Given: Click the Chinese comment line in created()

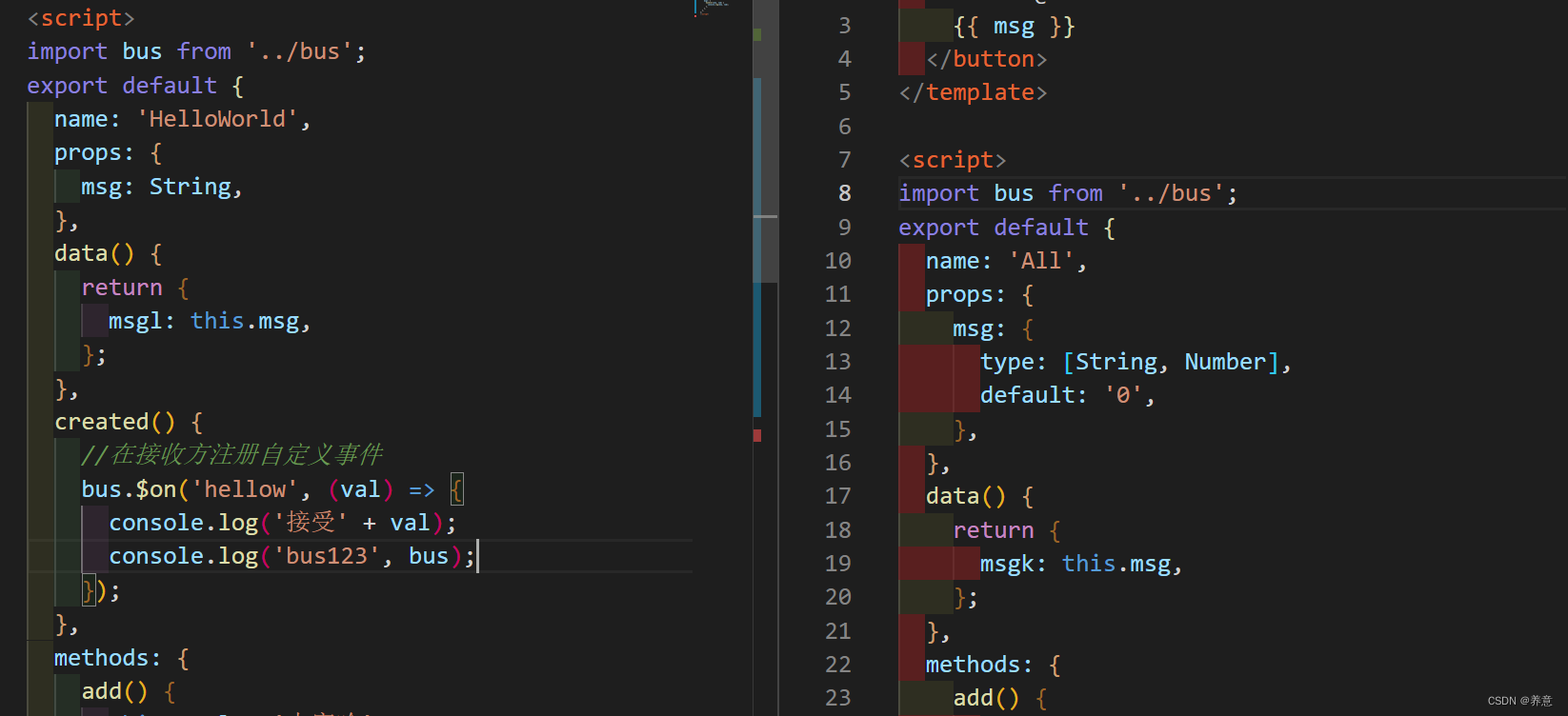Looking at the screenshot, I should [232, 455].
